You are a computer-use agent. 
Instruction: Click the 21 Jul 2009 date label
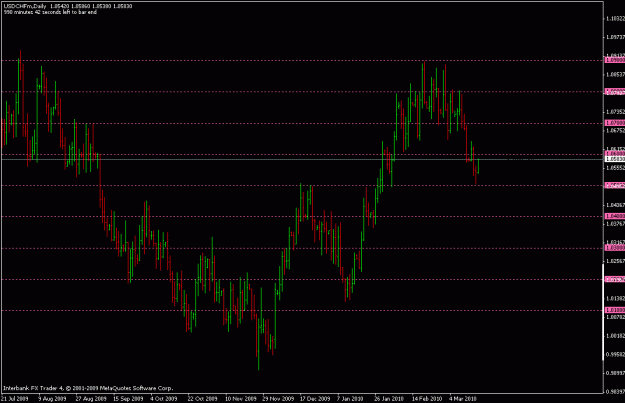click(15, 398)
